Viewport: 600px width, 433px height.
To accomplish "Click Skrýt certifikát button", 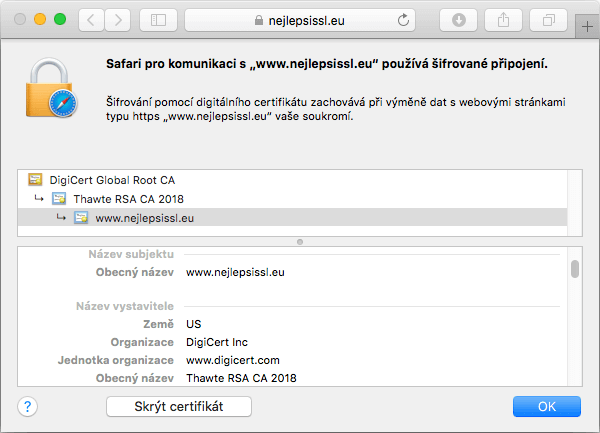I will tap(179, 406).
